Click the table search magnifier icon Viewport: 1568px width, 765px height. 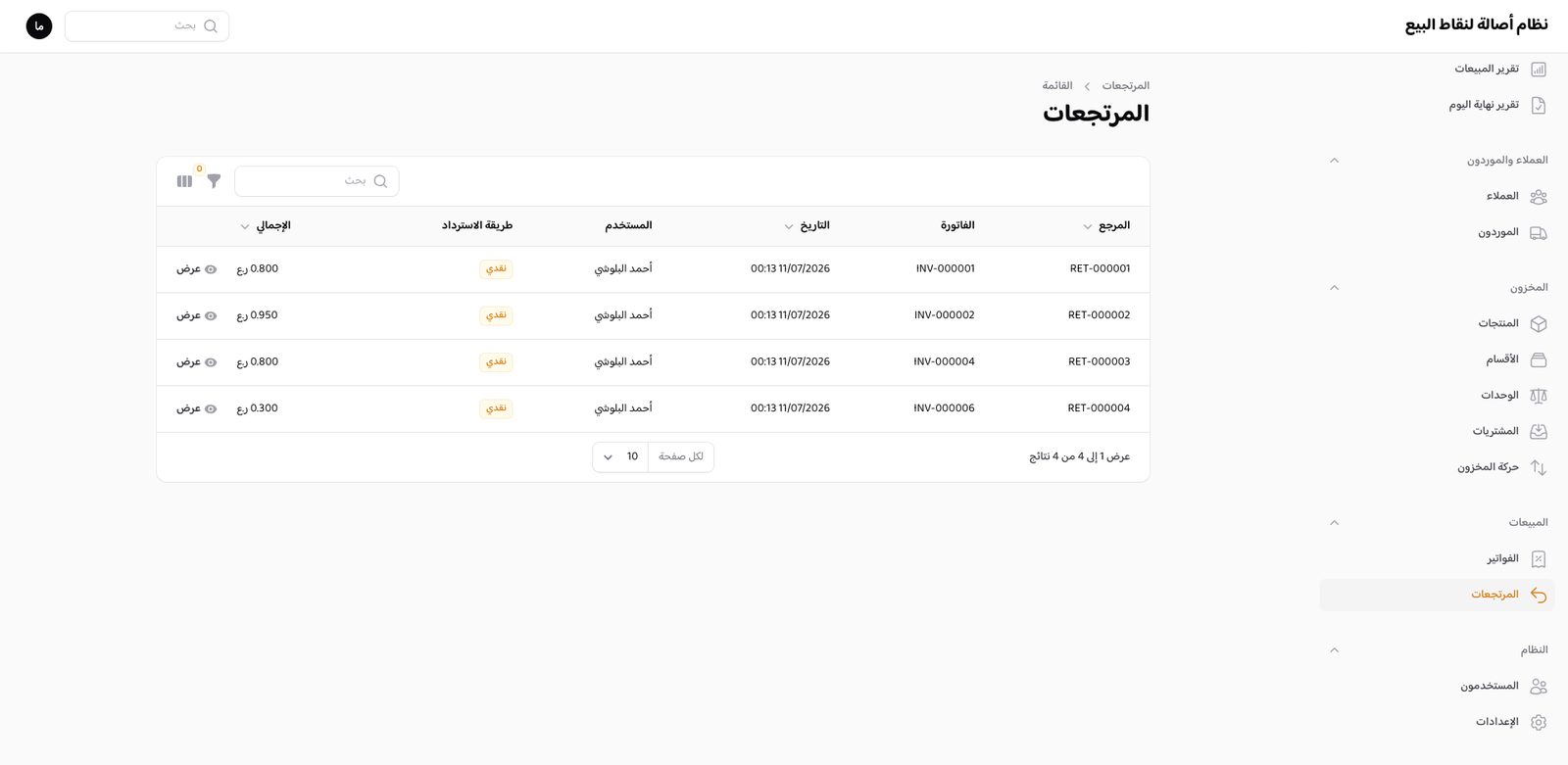[x=380, y=181]
